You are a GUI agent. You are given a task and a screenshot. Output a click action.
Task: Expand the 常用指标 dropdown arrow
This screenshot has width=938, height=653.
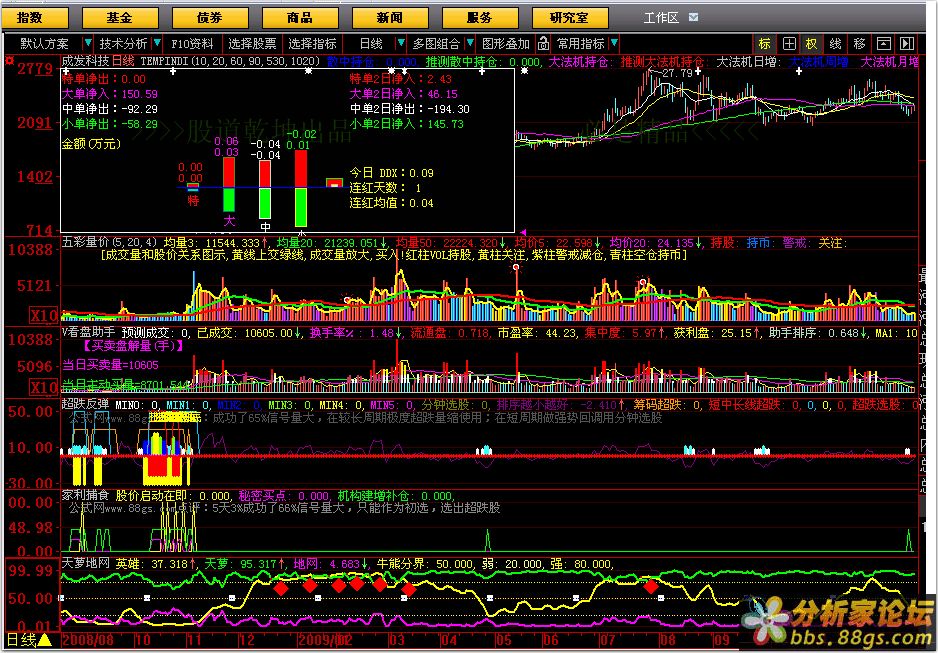[614, 43]
